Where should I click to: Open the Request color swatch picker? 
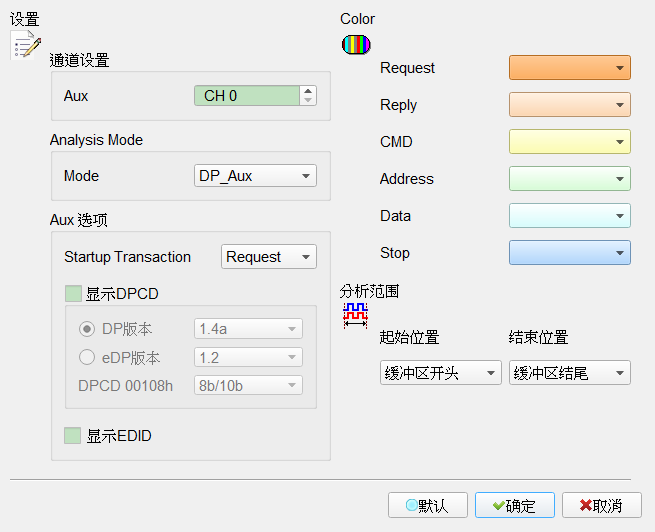point(570,68)
